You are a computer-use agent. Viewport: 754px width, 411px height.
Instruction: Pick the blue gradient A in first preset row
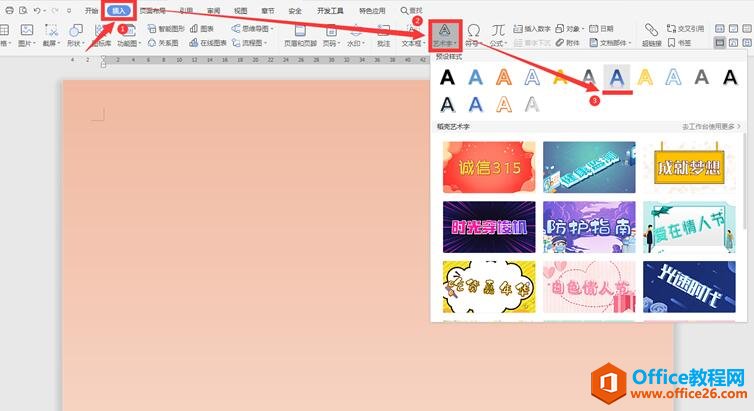click(x=475, y=77)
